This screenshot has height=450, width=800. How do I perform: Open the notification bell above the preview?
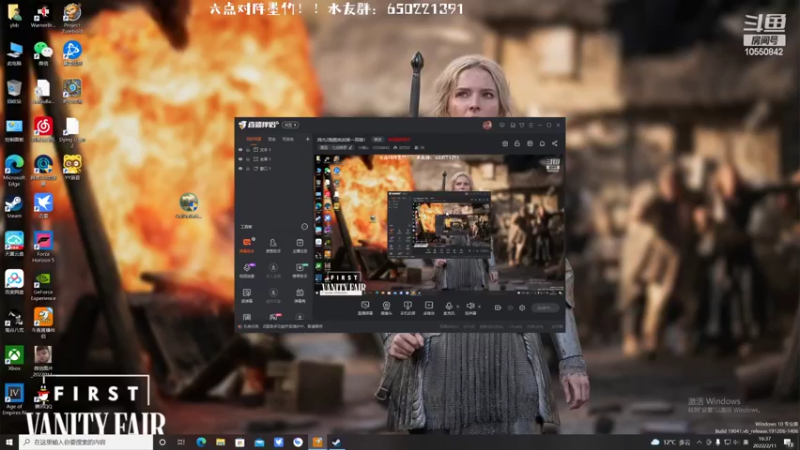pos(542,144)
